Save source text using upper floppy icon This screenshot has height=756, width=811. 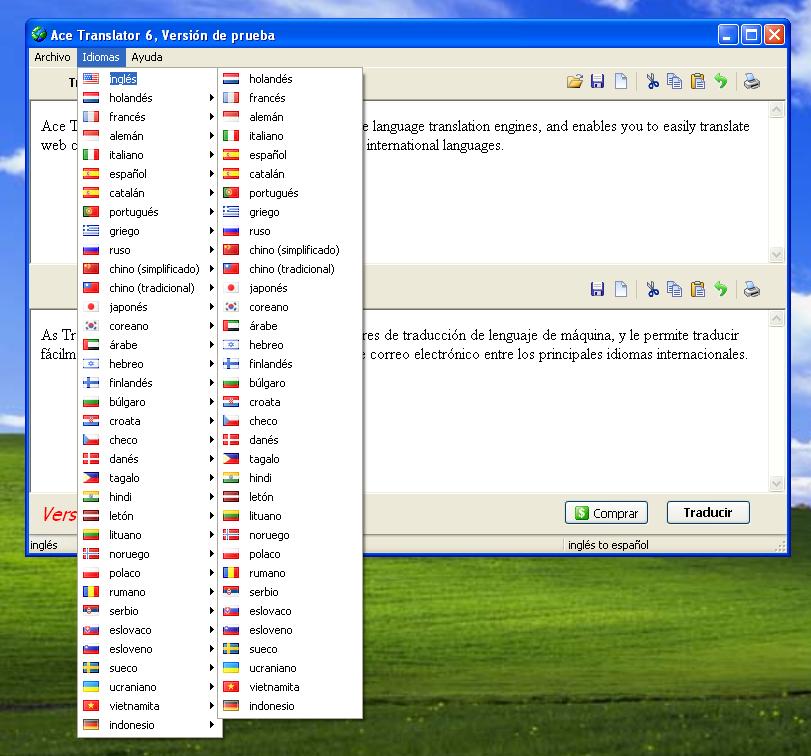pyautogui.click(x=597, y=81)
